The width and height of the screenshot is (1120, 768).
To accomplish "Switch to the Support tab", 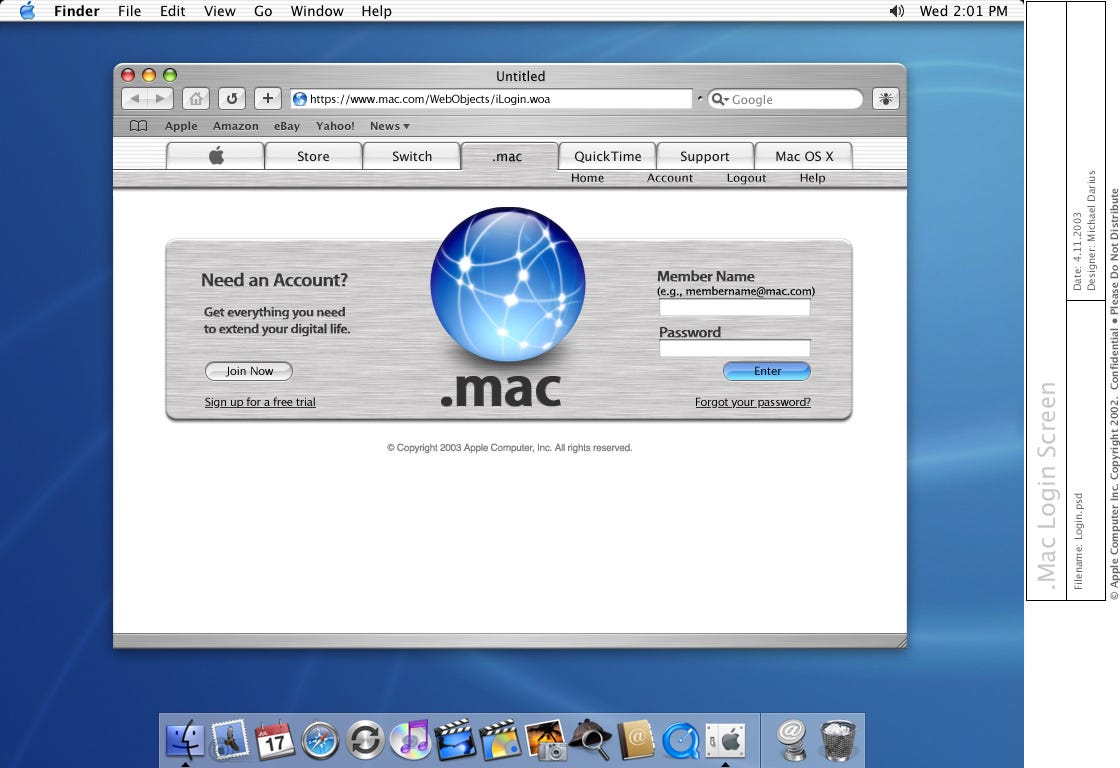I will (x=705, y=156).
